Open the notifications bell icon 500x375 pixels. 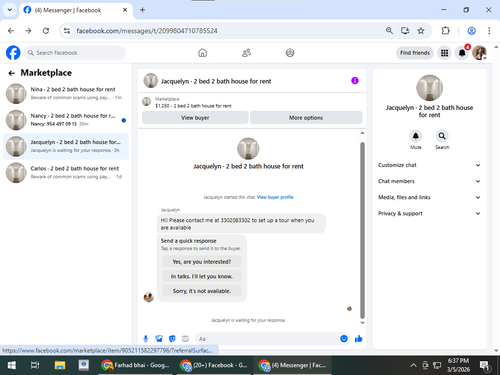(462, 53)
